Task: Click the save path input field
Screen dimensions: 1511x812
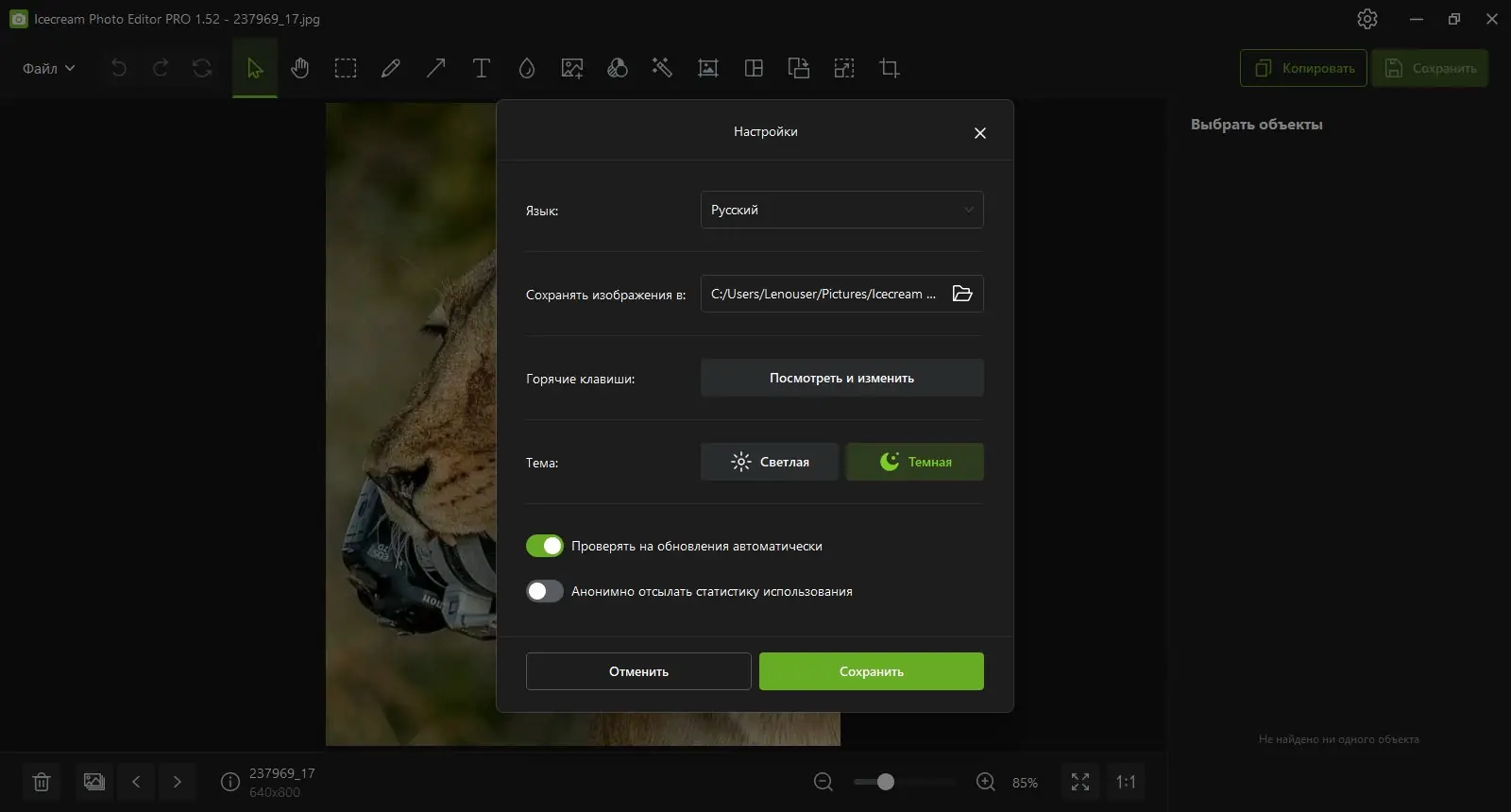Action: (842, 294)
